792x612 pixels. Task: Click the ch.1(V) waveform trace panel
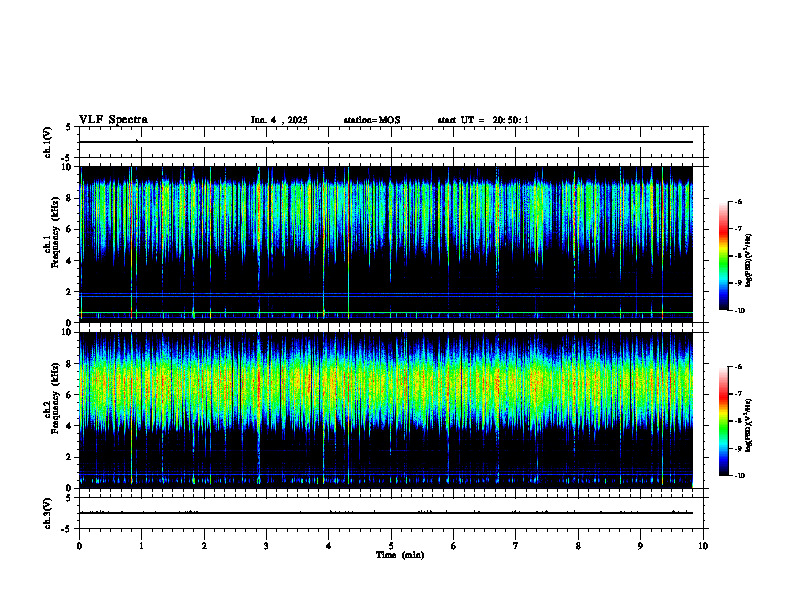coord(391,142)
